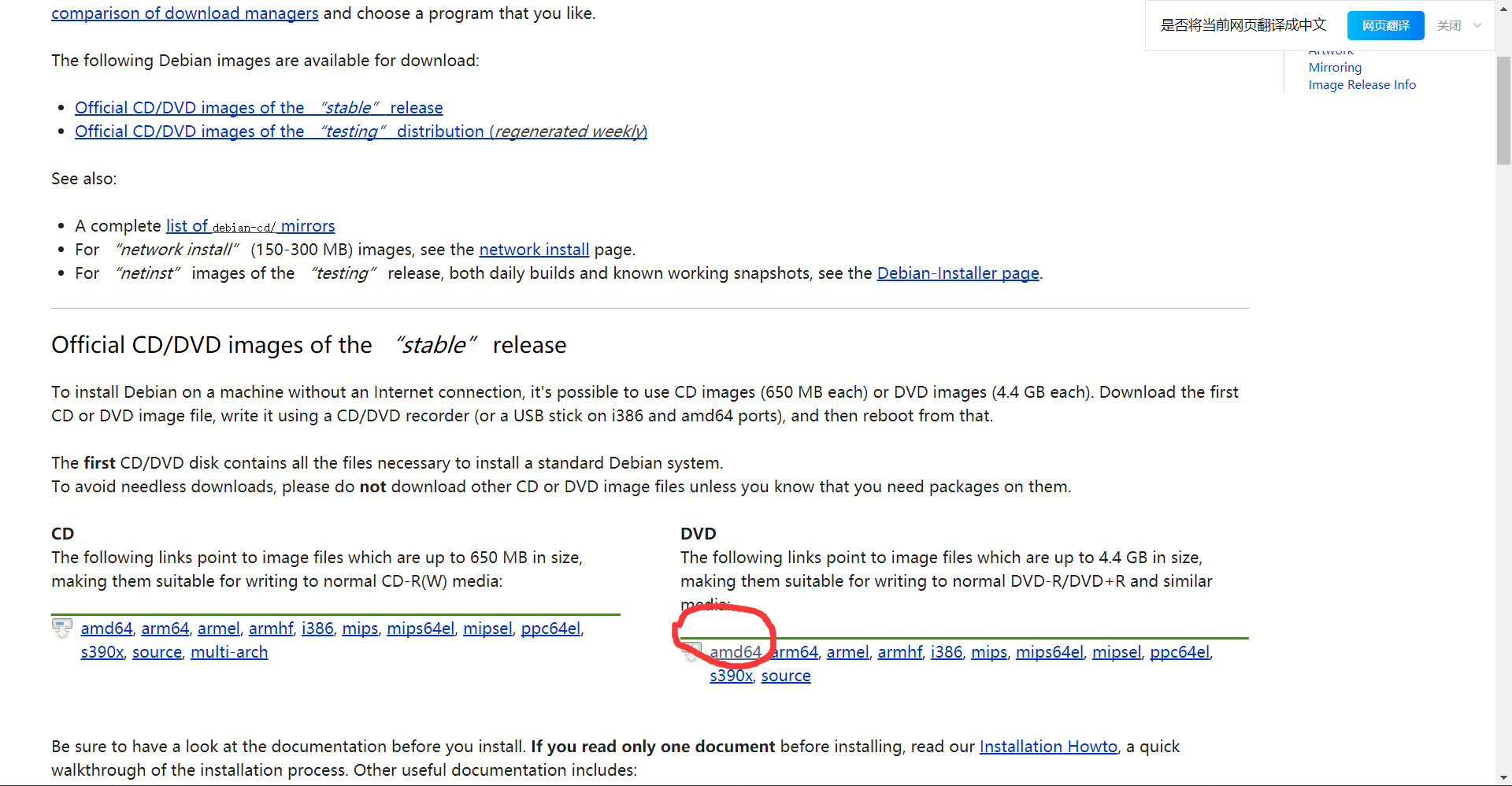Viewport: 1512px width, 786px height.
Task: Click the scrollbar down arrow
Action: pyautogui.click(x=1503, y=778)
